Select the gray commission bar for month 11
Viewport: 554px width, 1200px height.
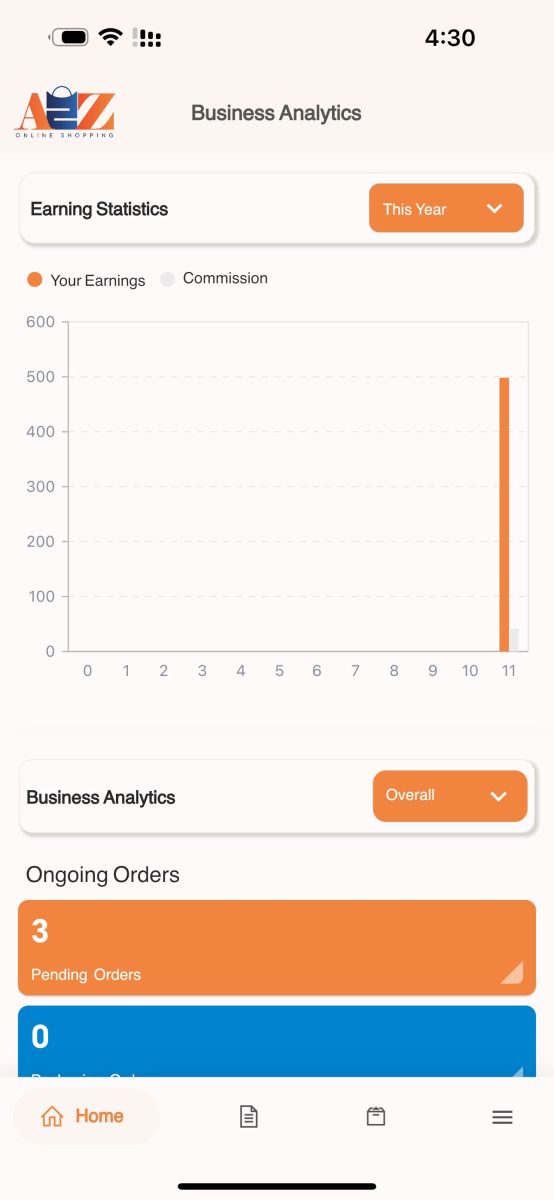(514, 640)
